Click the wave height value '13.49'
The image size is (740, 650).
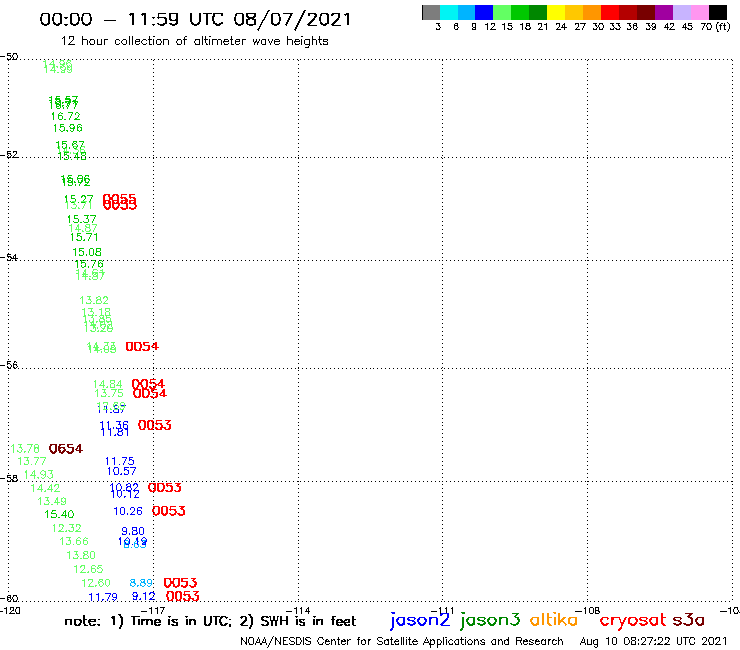point(52,501)
